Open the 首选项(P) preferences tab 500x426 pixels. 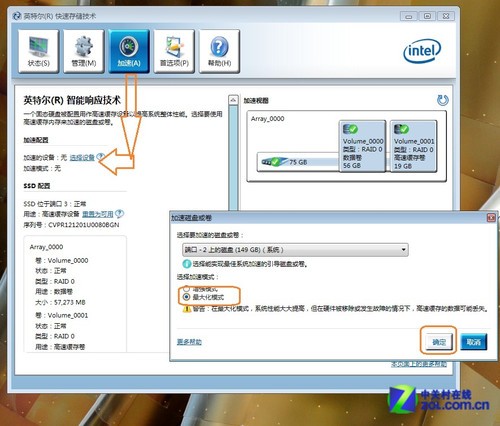tap(174, 51)
